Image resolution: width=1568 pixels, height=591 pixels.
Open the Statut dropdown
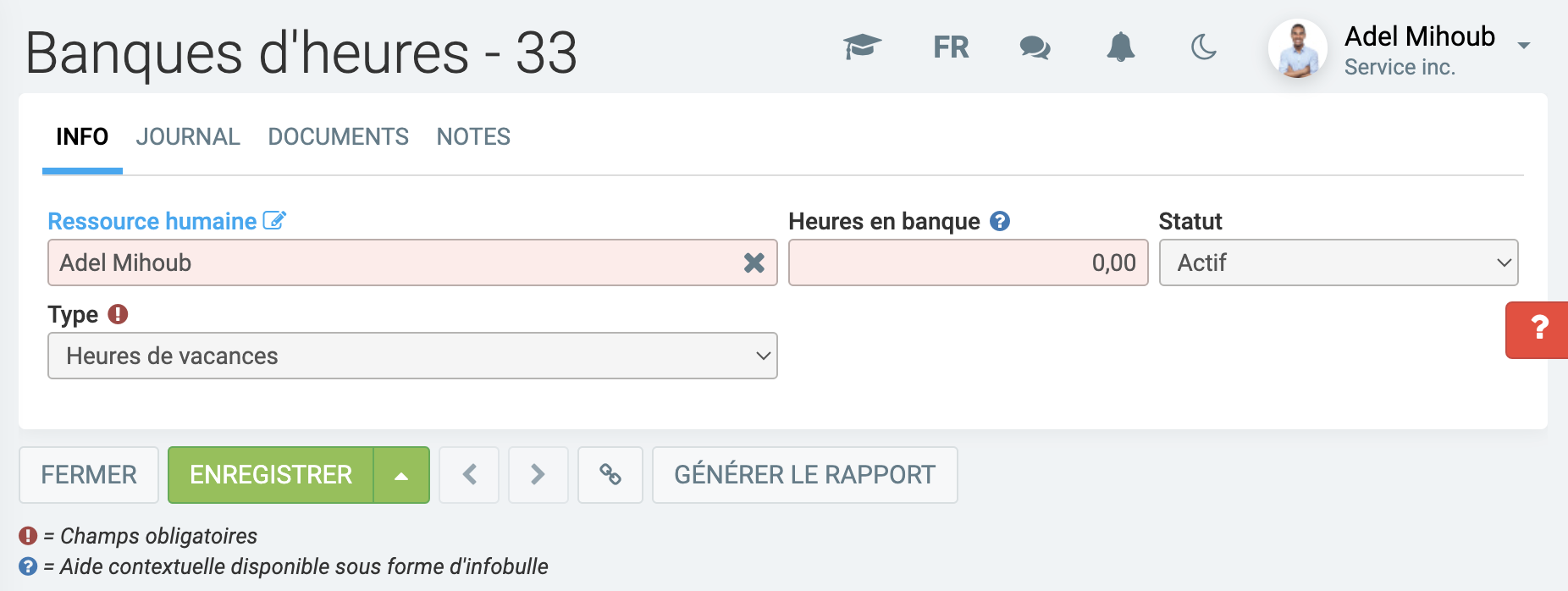click(x=1338, y=263)
